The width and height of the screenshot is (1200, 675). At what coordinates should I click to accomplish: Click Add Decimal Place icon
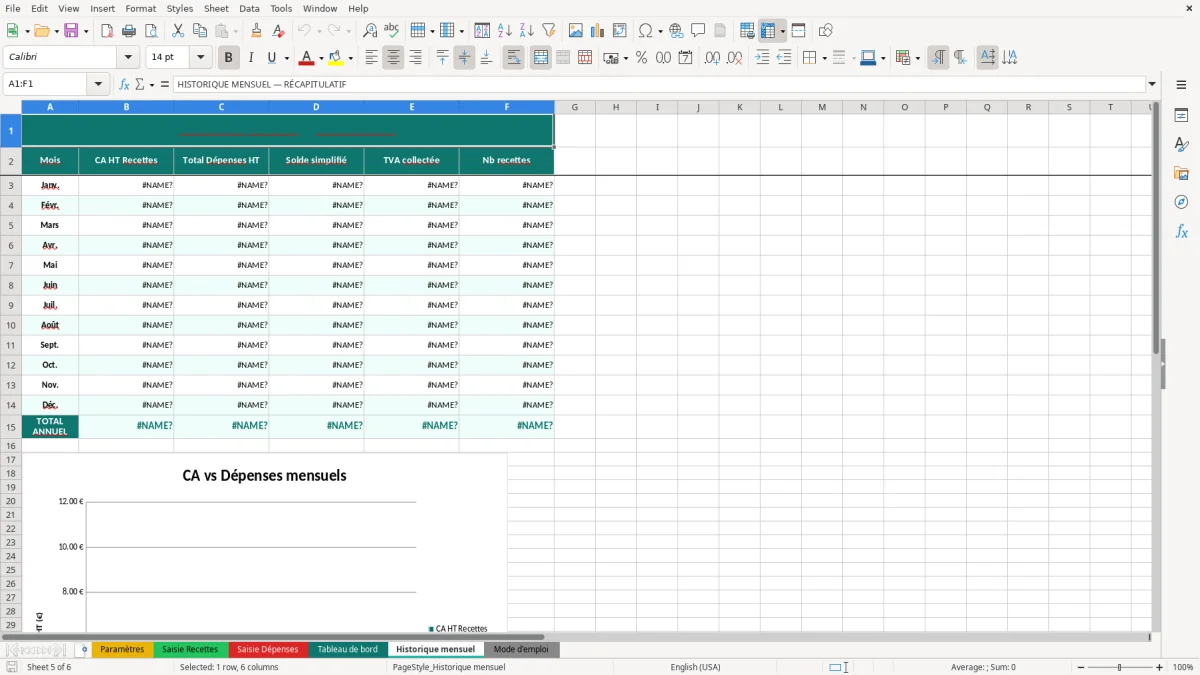pos(713,58)
